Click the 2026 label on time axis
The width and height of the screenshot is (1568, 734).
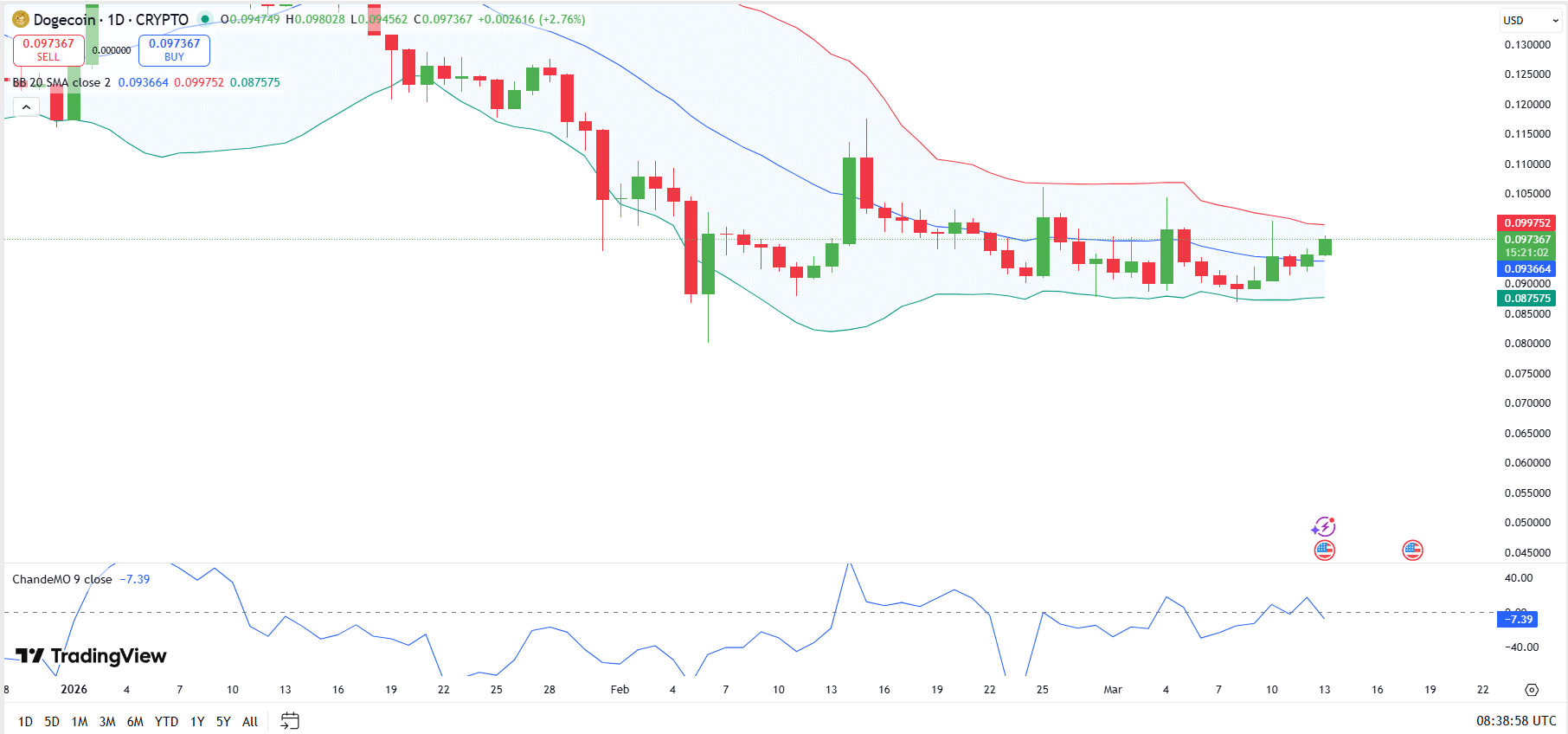tap(74, 690)
